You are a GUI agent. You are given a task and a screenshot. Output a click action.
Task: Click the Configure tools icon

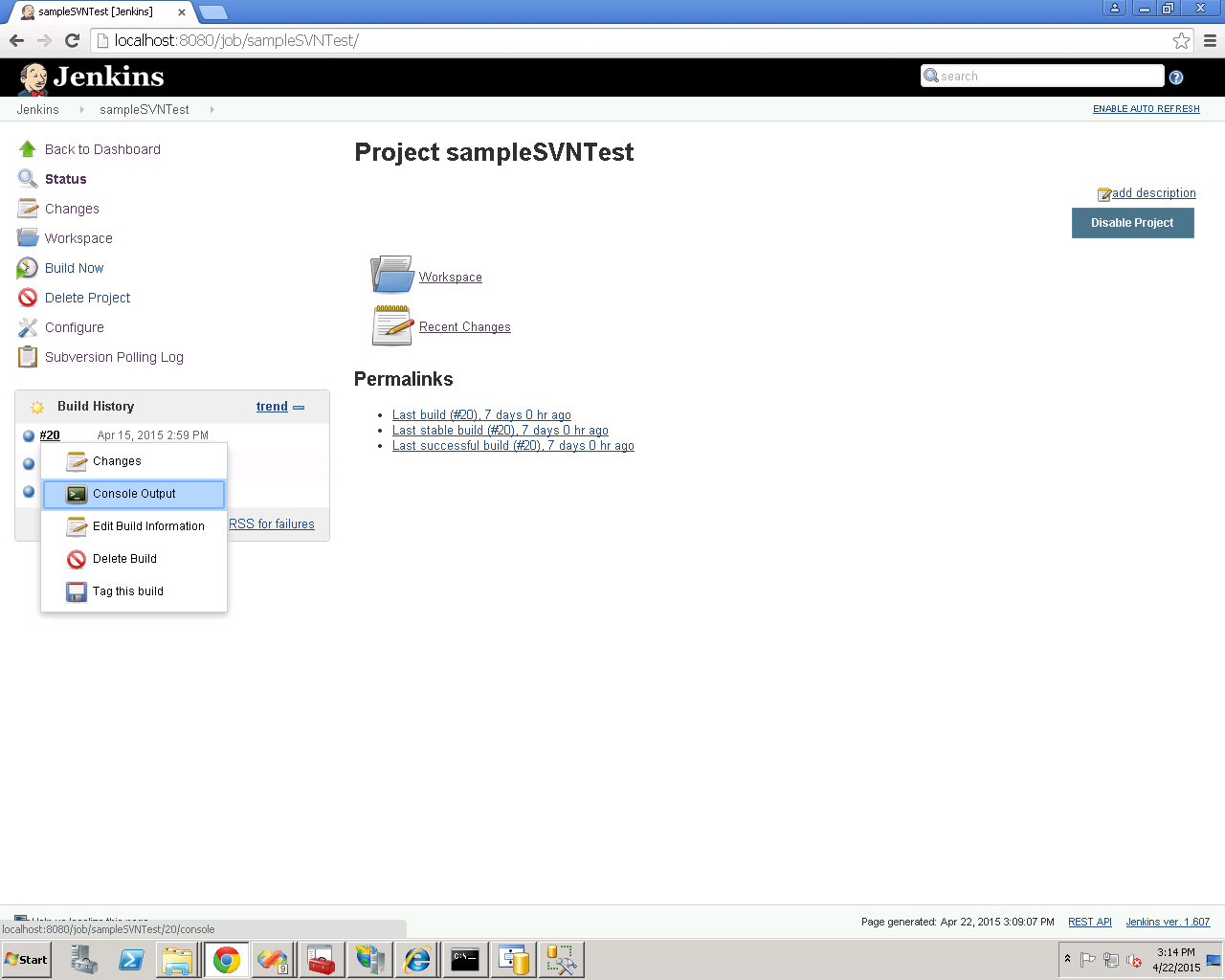(28, 327)
